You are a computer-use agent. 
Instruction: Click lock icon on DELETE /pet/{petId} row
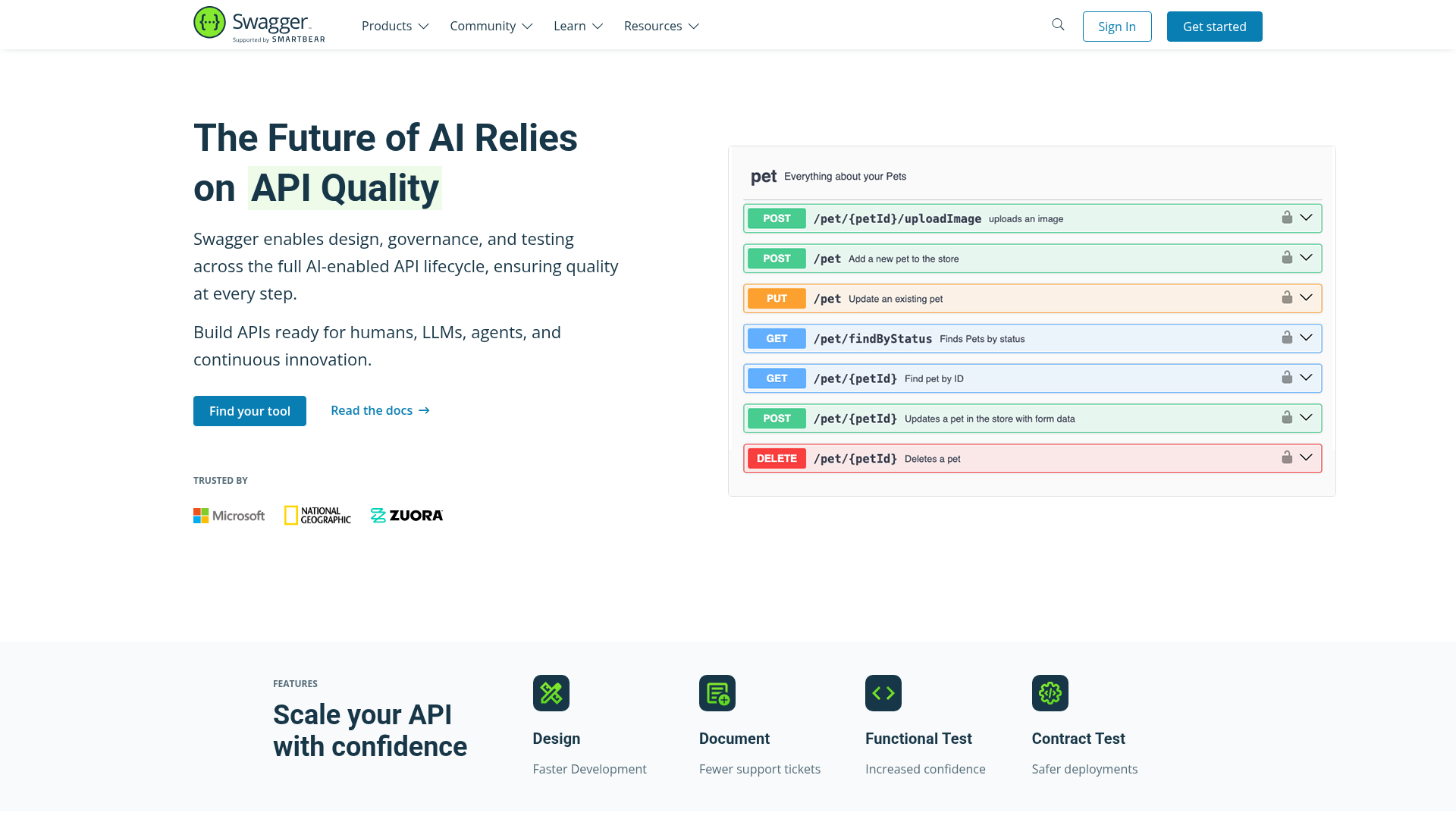coord(1287,457)
